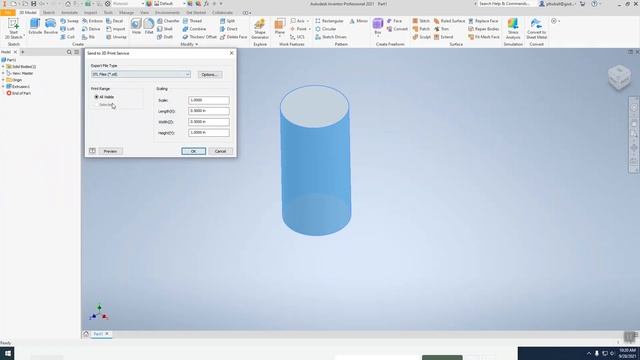Cancel the Send to 3D Print Service dialog
Viewport: 640px width, 360px height.
220,151
